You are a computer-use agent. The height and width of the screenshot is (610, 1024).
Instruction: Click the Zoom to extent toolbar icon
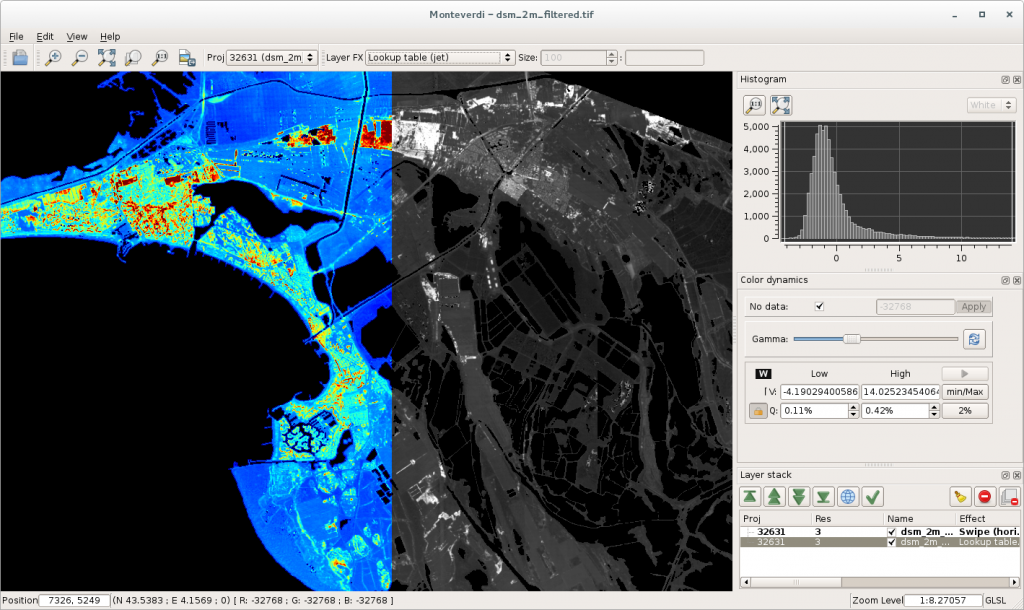(x=107, y=58)
